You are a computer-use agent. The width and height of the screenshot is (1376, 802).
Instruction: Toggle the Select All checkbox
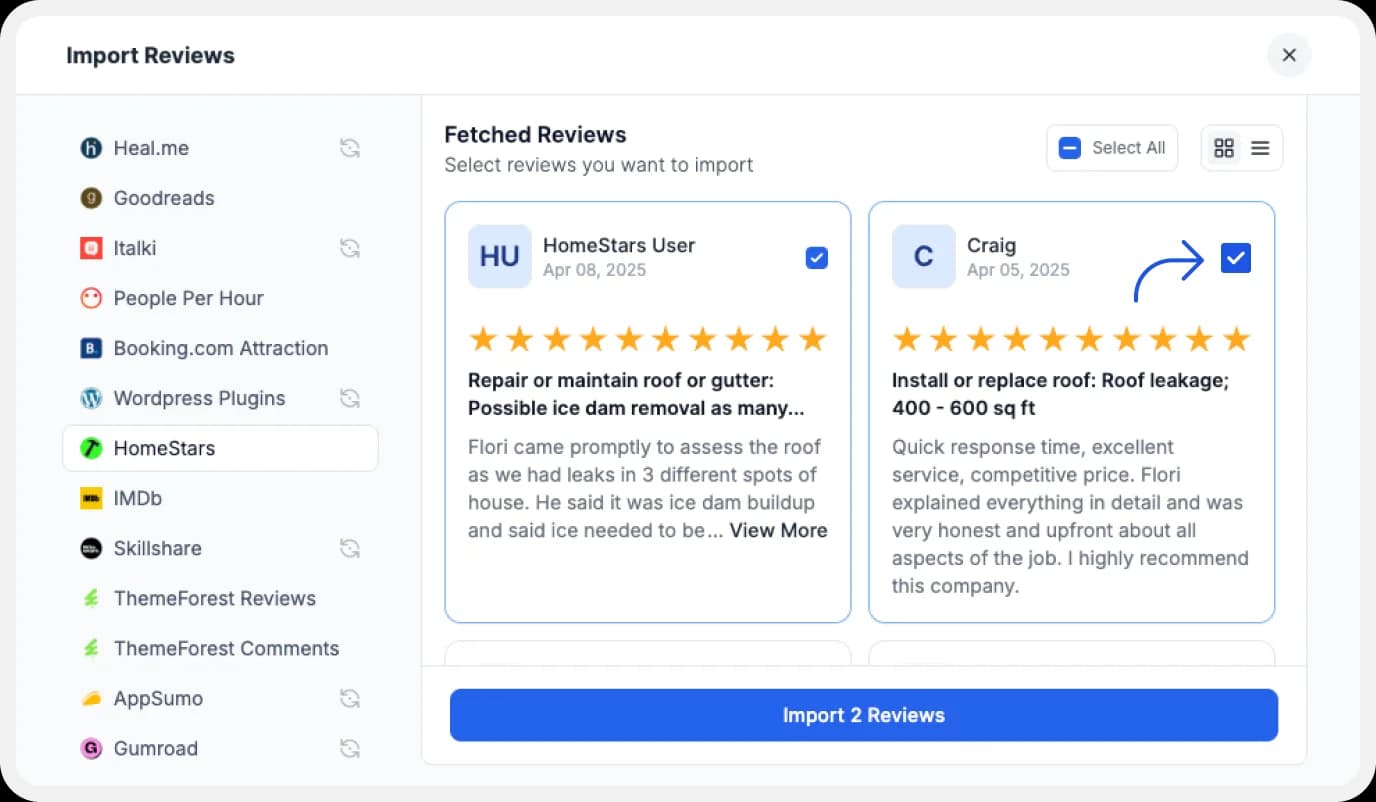coord(1069,147)
